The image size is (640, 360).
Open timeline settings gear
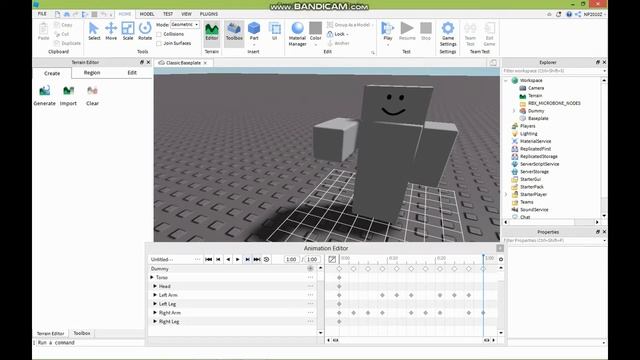(501, 259)
